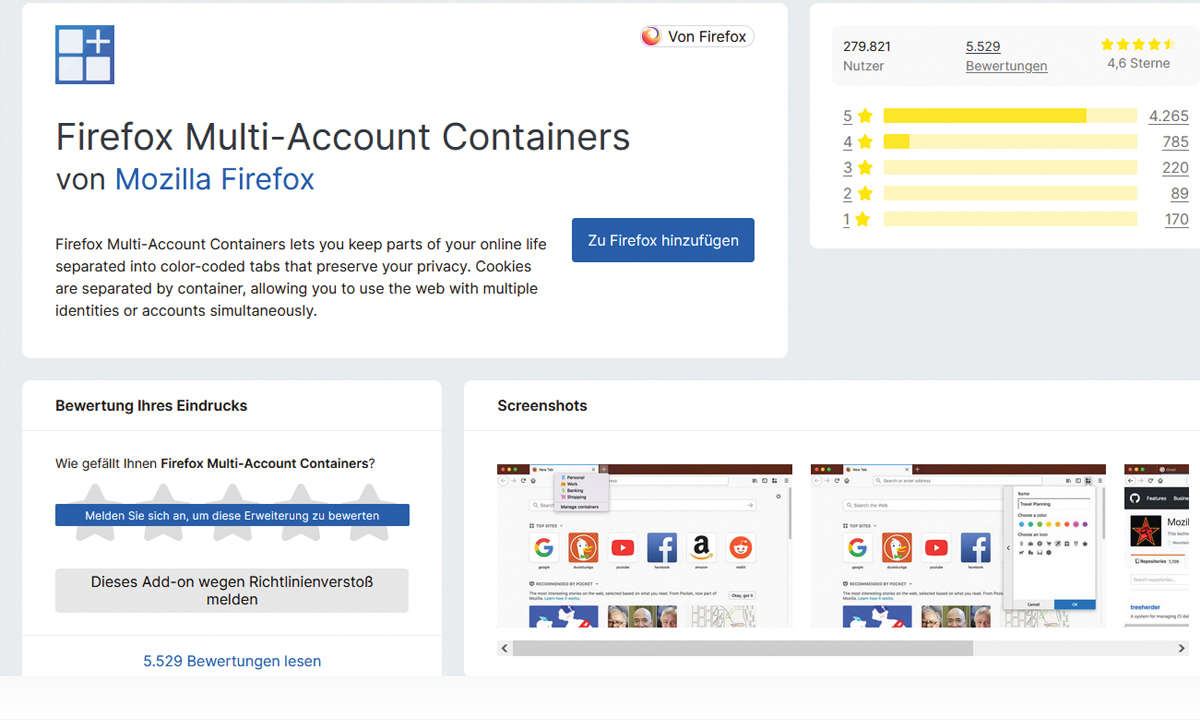1200x720 pixels.
Task: Click the "279.821 Nutzer" user count
Action: pos(867,56)
